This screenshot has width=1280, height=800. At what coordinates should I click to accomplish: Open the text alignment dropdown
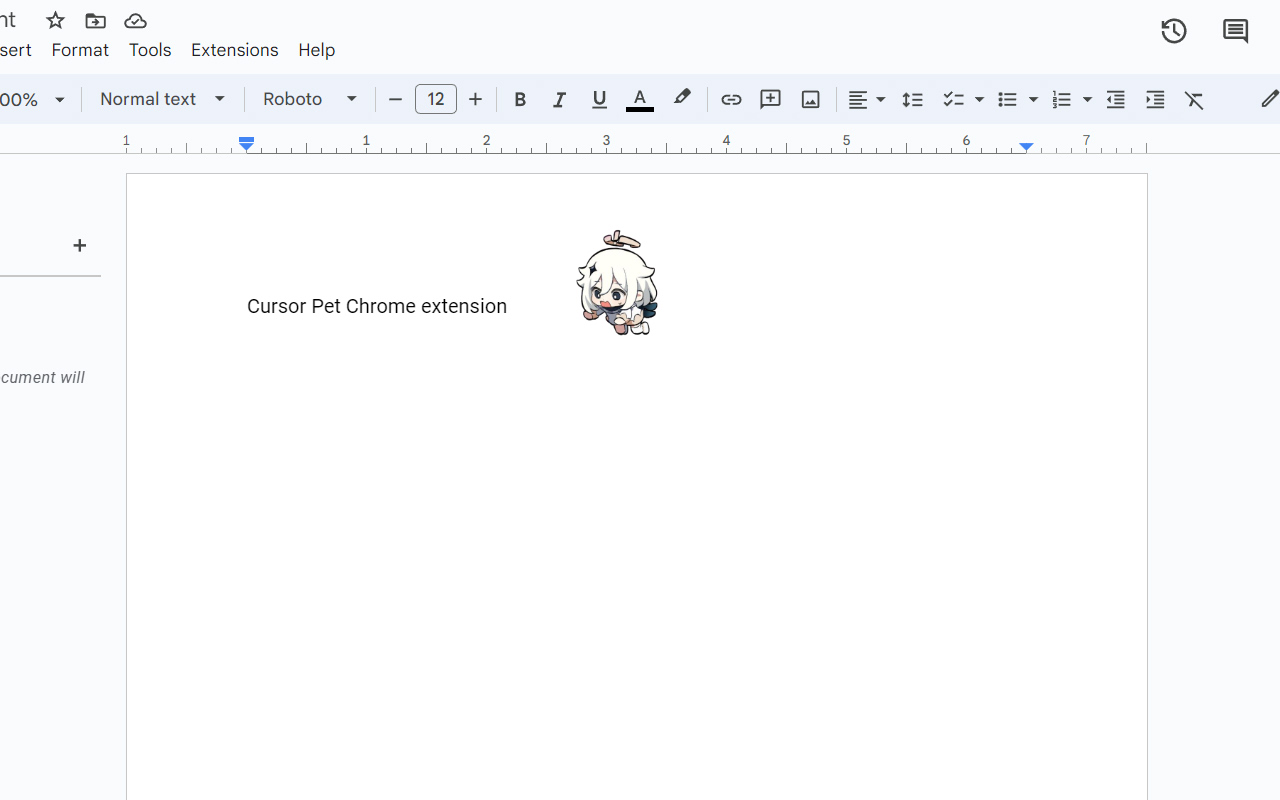[866, 99]
